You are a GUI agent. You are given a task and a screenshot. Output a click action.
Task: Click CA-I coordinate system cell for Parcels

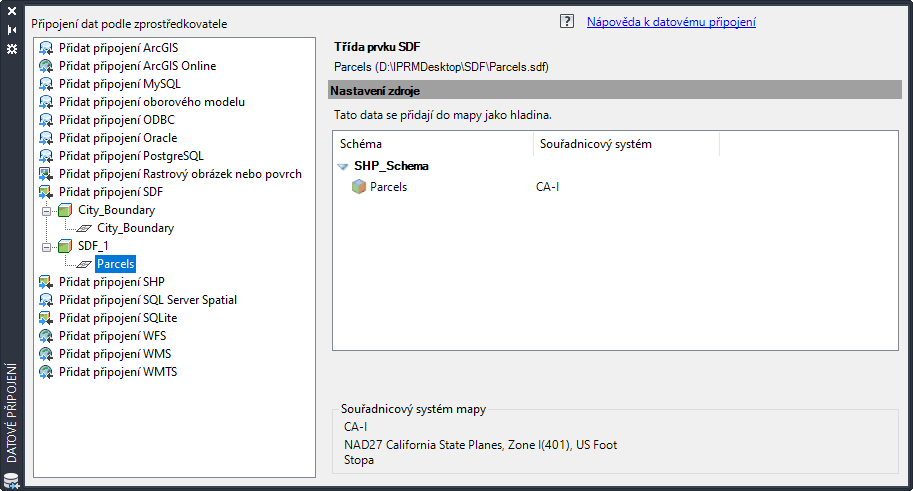[x=548, y=186]
